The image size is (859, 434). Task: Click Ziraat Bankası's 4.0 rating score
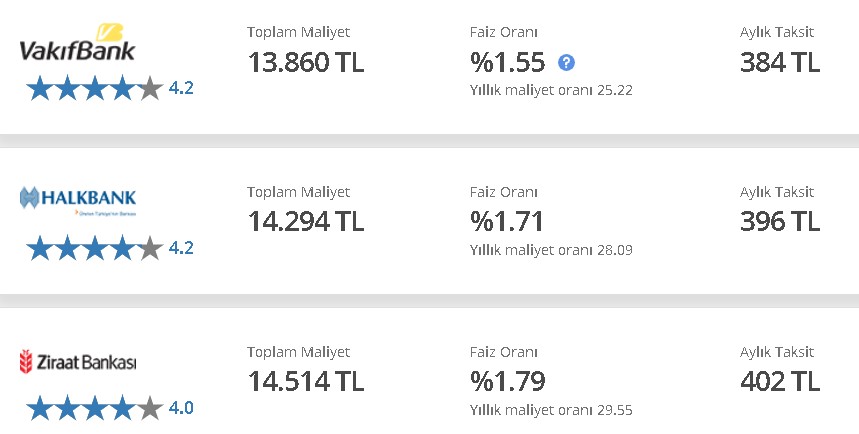pos(181,408)
